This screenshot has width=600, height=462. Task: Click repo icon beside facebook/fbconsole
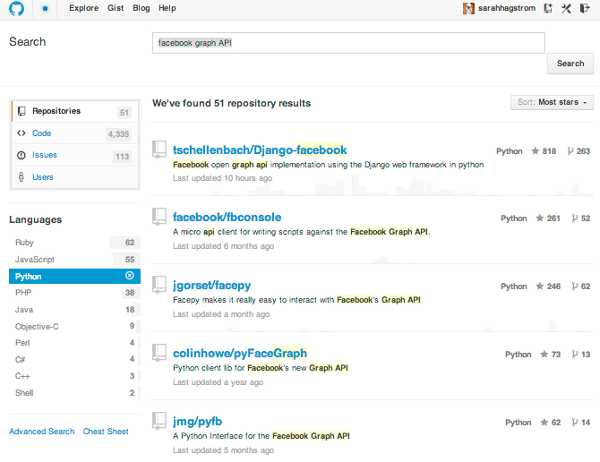(x=159, y=217)
